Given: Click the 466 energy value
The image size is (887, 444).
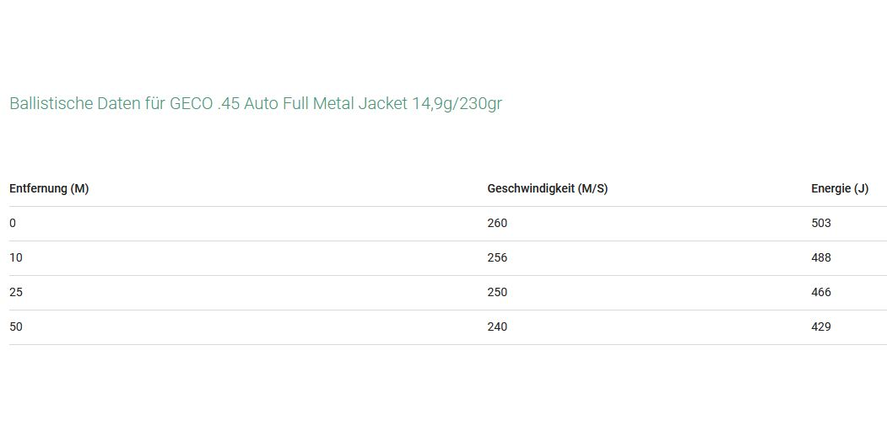Looking at the screenshot, I should tap(821, 292).
